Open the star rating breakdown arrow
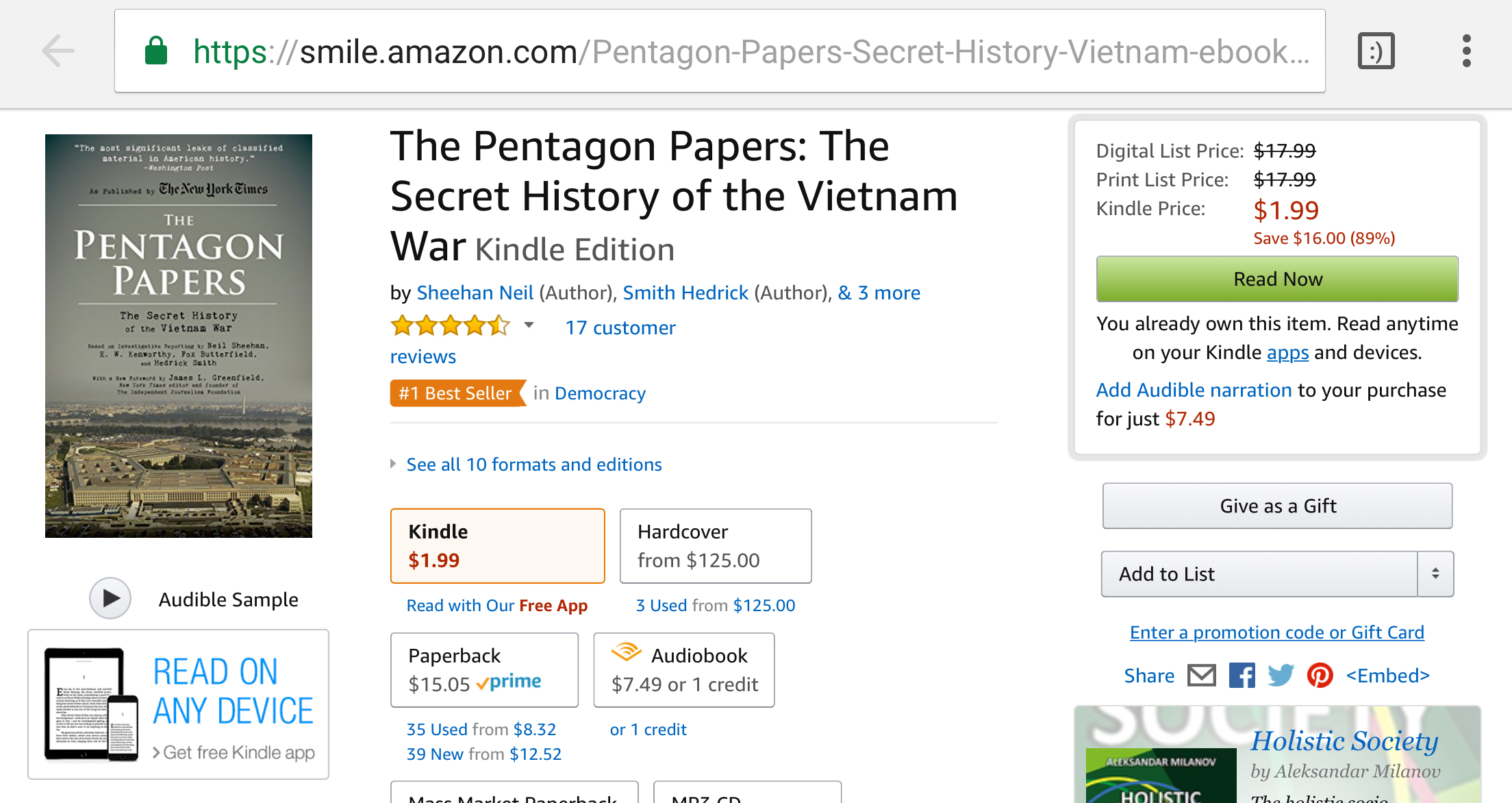This screenshot has width=1512, height=803. (529, 325)
